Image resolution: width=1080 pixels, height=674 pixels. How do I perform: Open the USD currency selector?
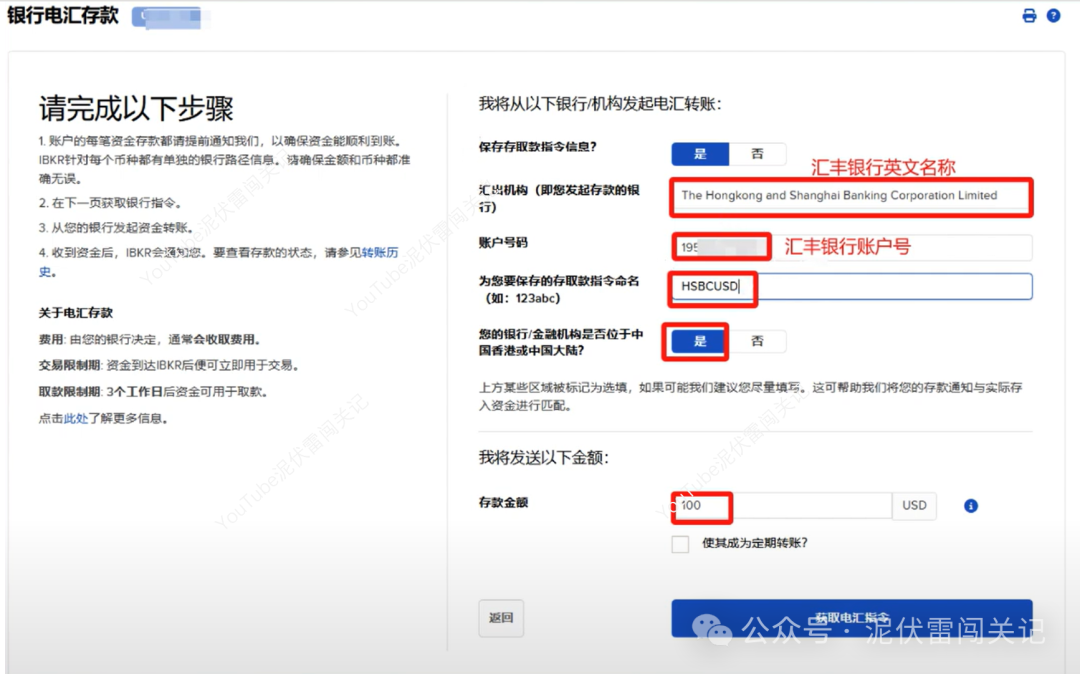(x=914, y=506)
